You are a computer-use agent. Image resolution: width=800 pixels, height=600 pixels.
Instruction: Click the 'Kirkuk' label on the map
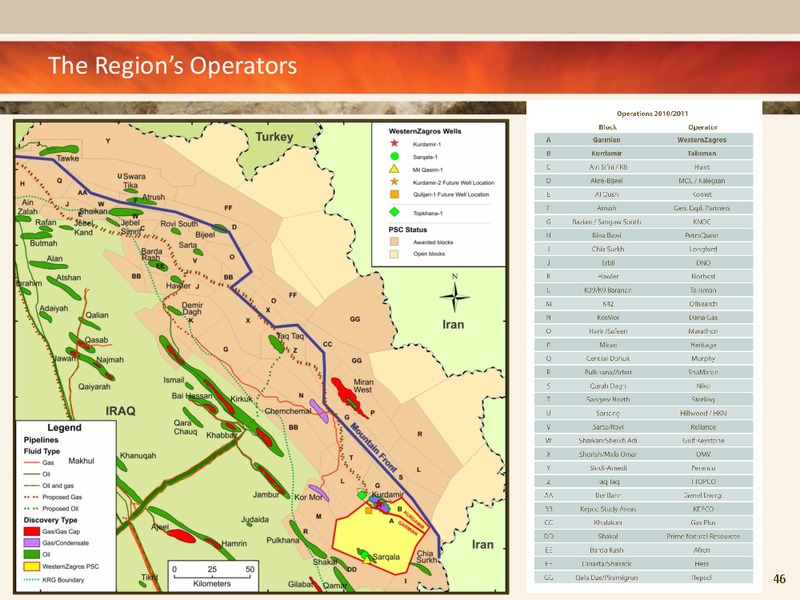(242, 399)
